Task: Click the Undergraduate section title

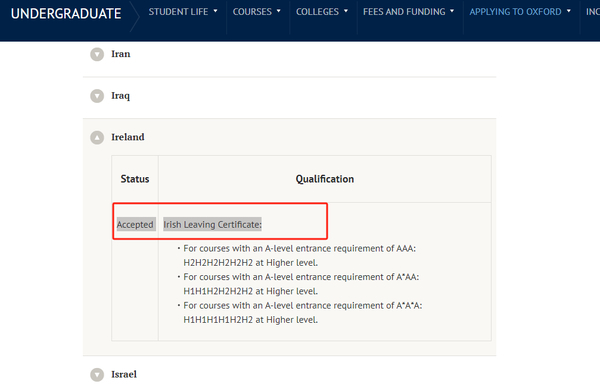Action: [66, 14]
